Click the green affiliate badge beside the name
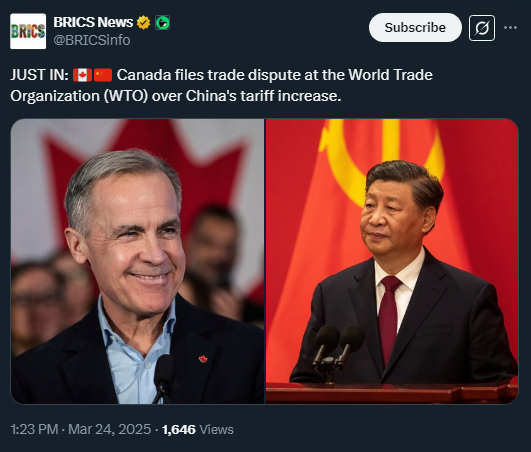Viewport: 531px width, 452px height. (x=163, y=23)
